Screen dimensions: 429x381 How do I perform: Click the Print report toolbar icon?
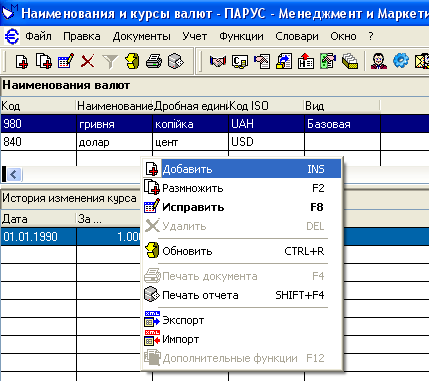click(x=176, y=61)
